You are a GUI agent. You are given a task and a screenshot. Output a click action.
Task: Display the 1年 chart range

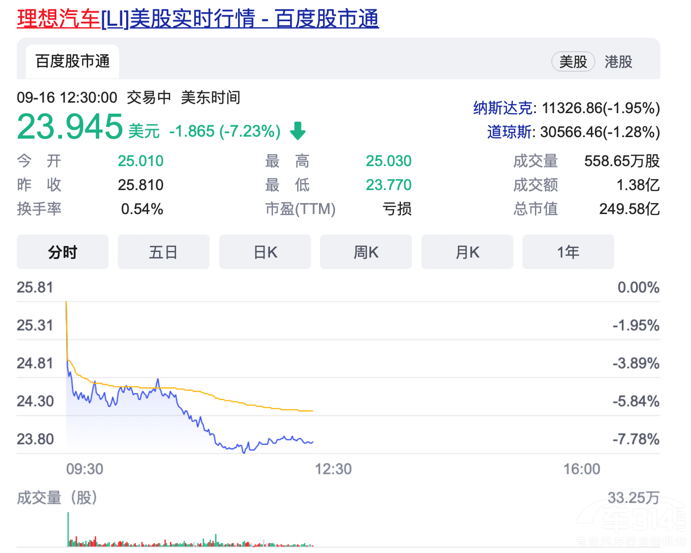(x=567, y=252)
